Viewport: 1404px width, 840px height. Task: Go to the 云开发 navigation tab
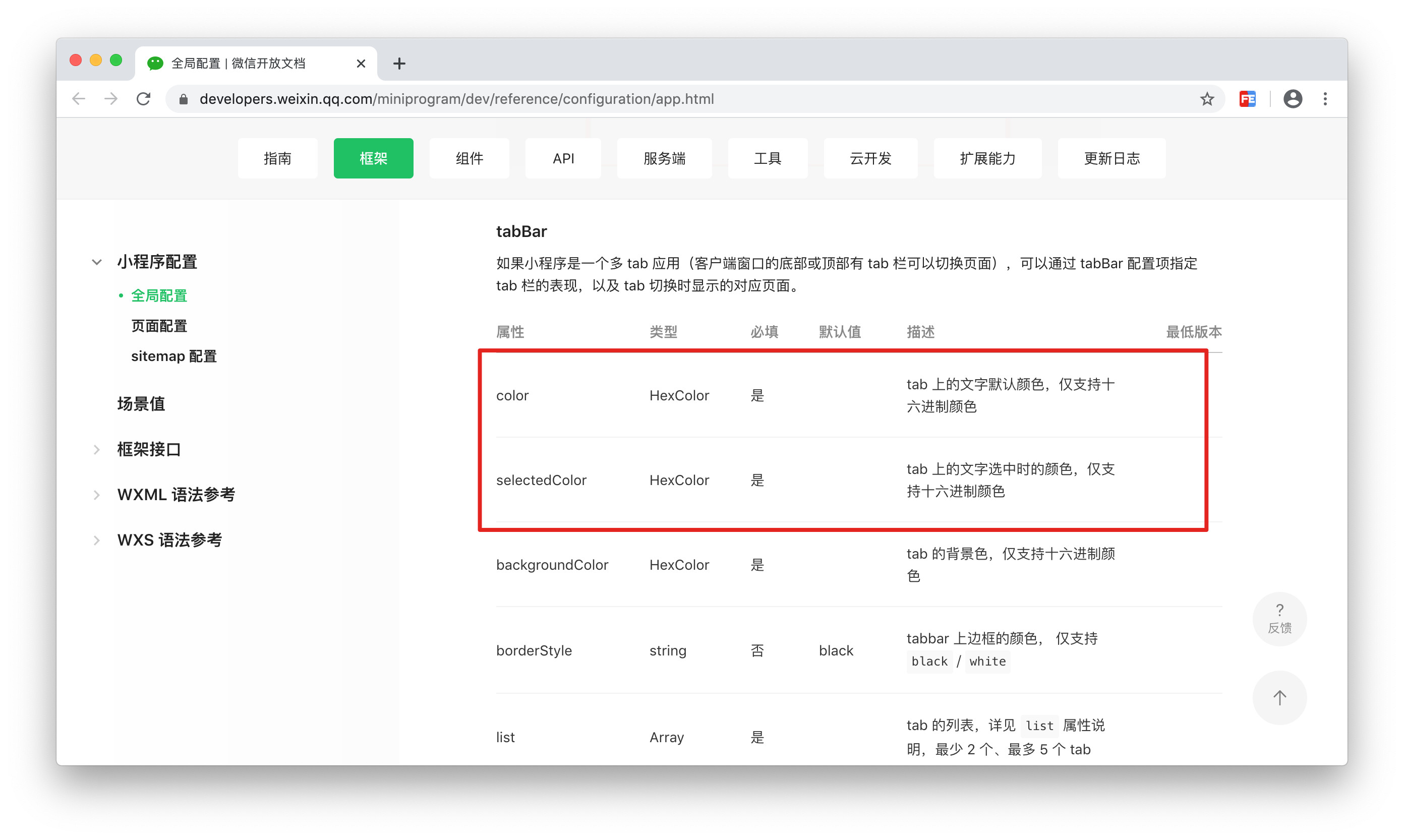tap(870, 158)
